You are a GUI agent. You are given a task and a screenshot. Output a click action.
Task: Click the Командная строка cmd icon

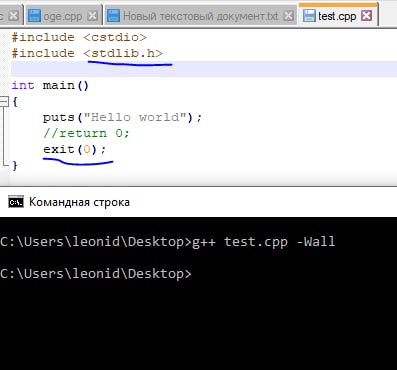[16, 202]
